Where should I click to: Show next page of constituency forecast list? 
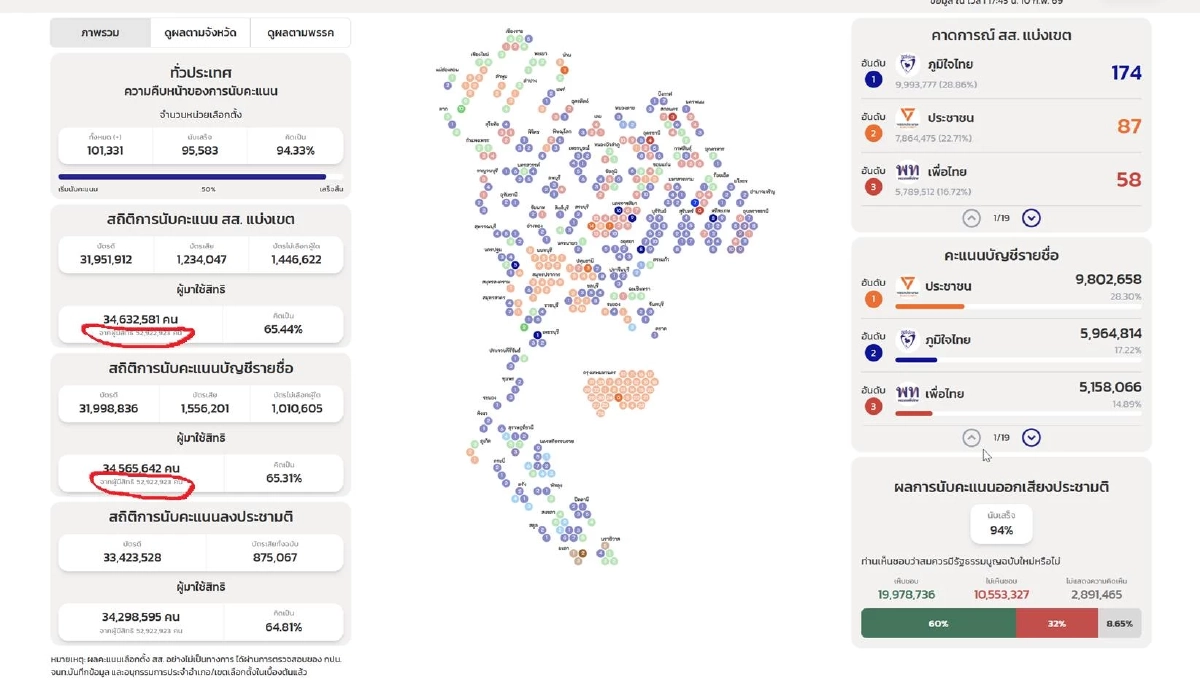[x=1031, y=218]
